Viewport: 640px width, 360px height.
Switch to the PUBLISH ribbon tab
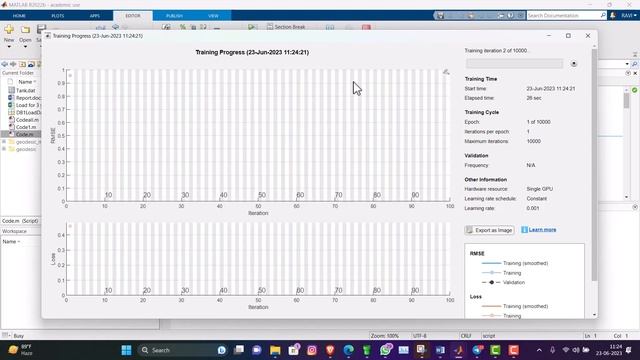pos(174,16)
